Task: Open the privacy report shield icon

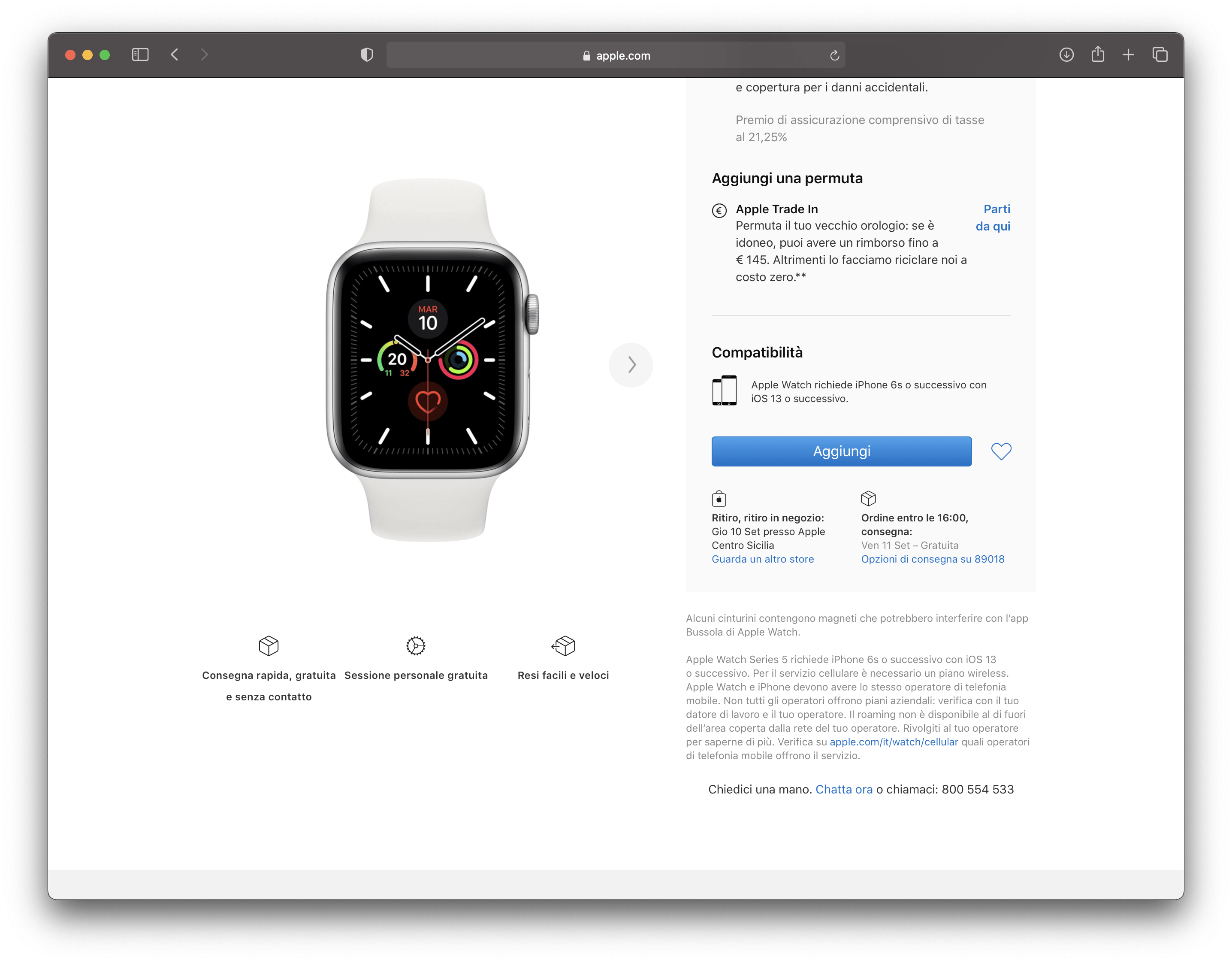Action: (367, 55)
